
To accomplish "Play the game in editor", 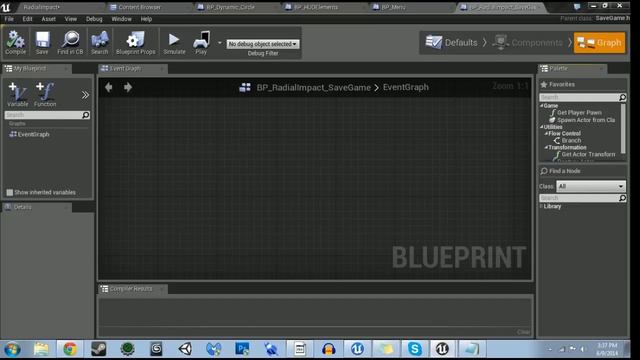I will (201, 42).
